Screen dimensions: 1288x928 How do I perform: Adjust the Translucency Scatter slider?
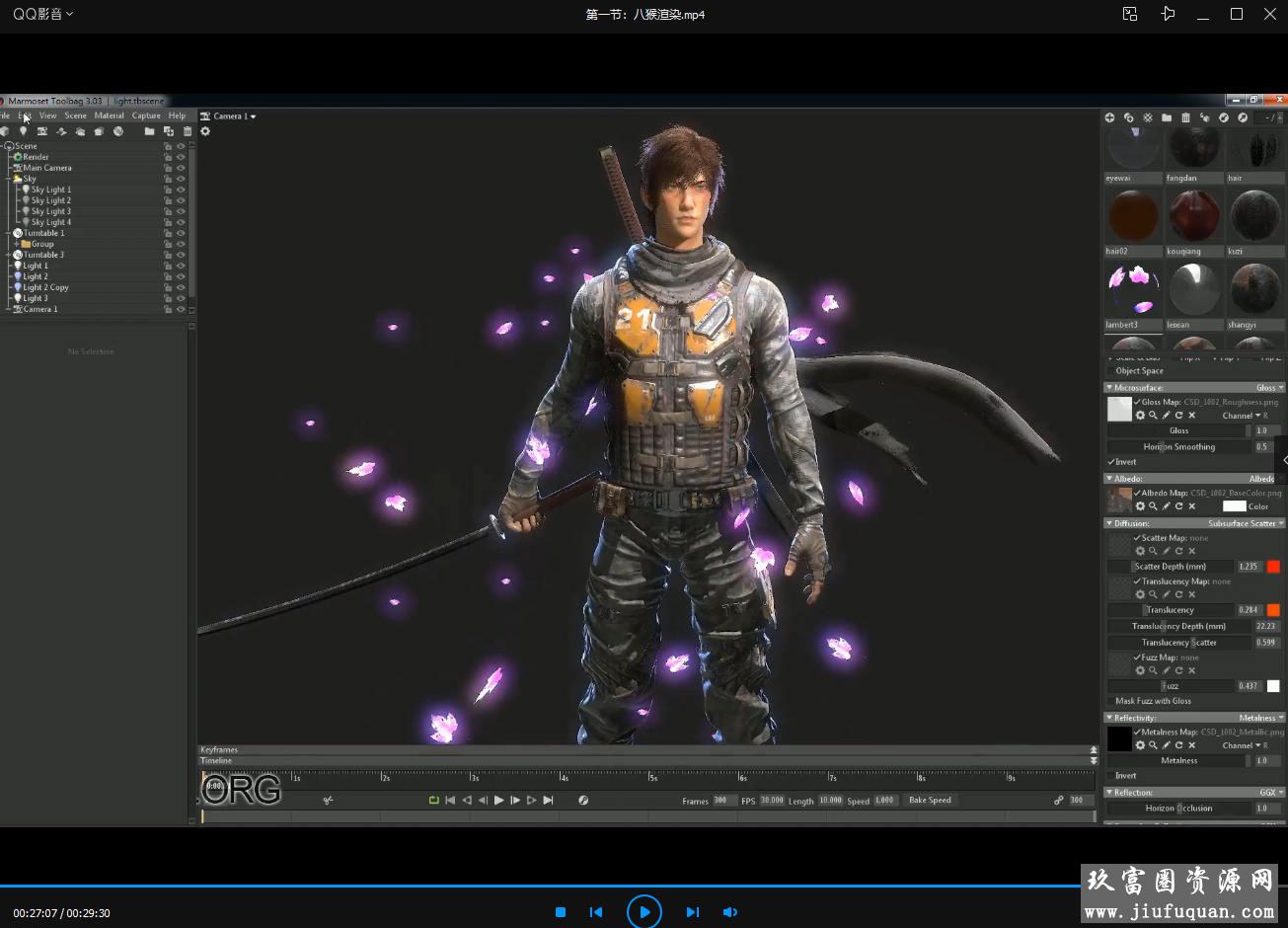click(1178, 643)
